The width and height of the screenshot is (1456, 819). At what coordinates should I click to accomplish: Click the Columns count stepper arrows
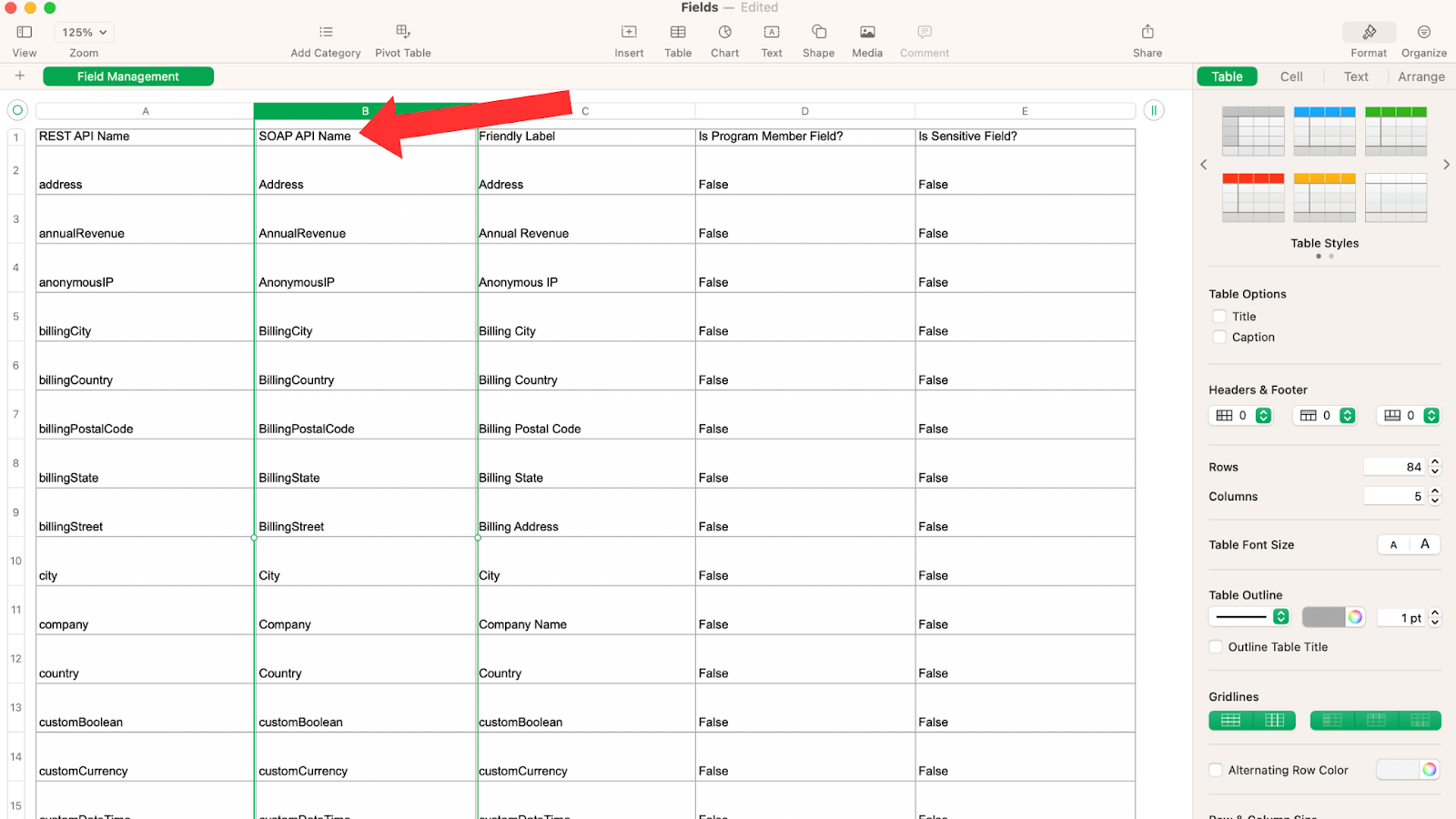tap(1435, 496)
